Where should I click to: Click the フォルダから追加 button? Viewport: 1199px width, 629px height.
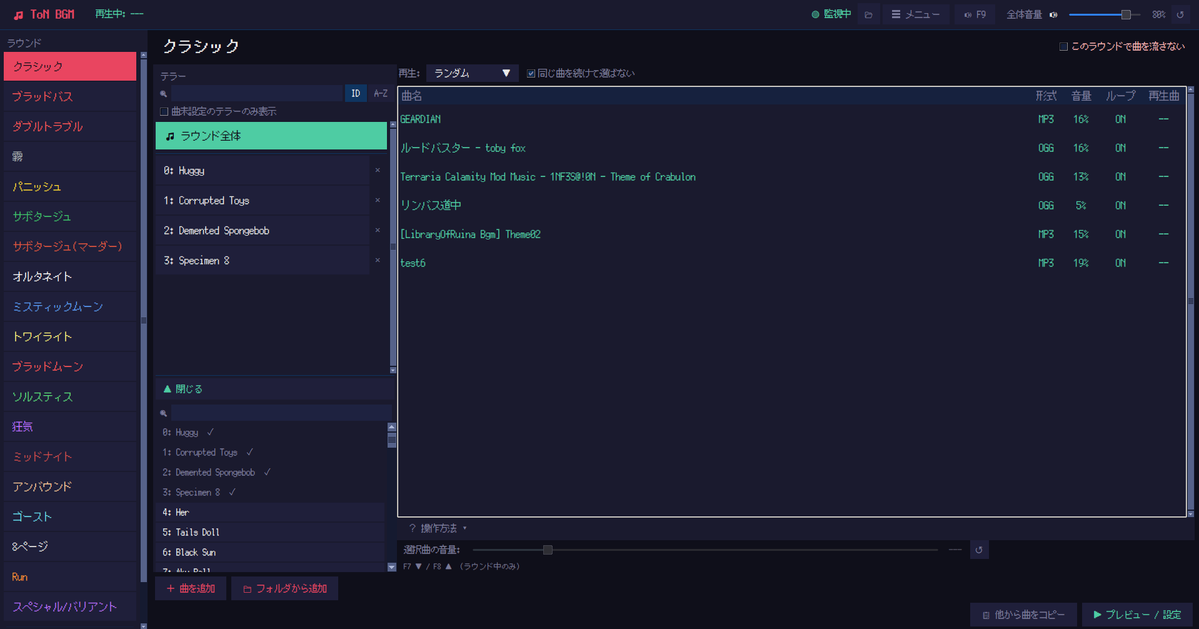point(284,588)
